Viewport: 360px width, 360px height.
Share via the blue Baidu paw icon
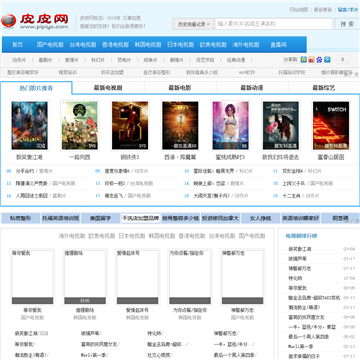(319, 60)
